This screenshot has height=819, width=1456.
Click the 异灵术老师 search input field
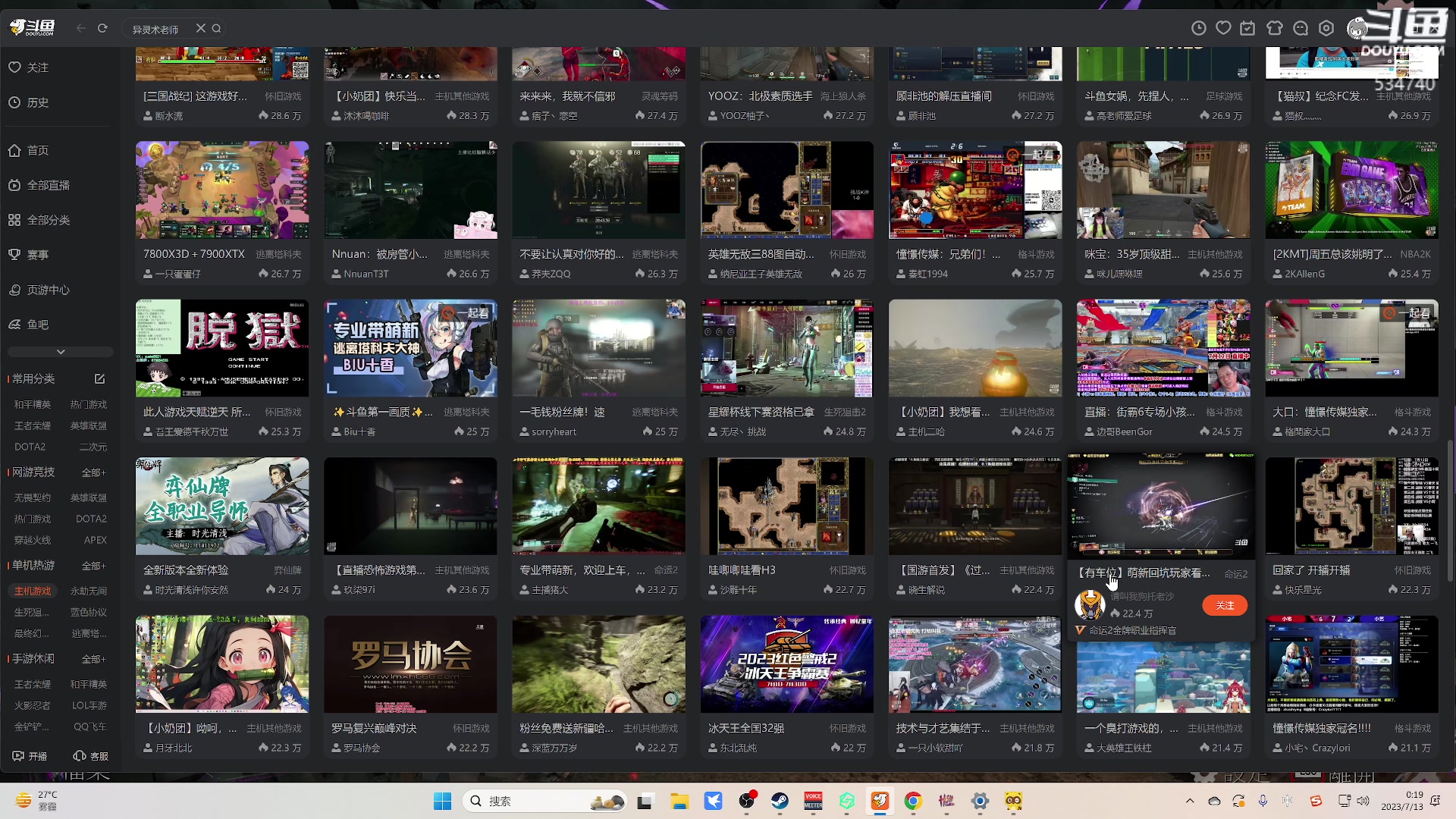tap(161, 29)
